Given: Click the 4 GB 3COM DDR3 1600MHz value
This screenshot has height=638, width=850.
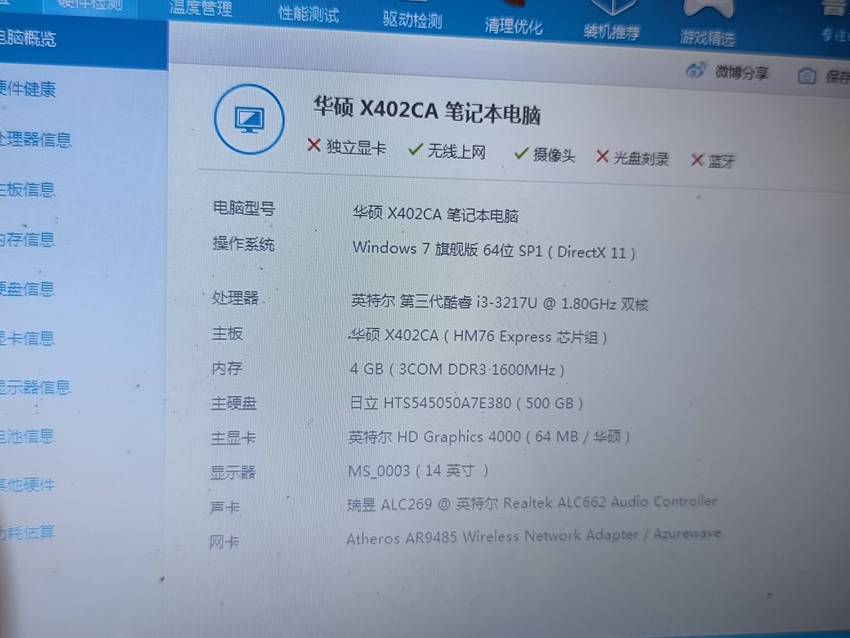Looking at the screenshot, I should 457,369.
